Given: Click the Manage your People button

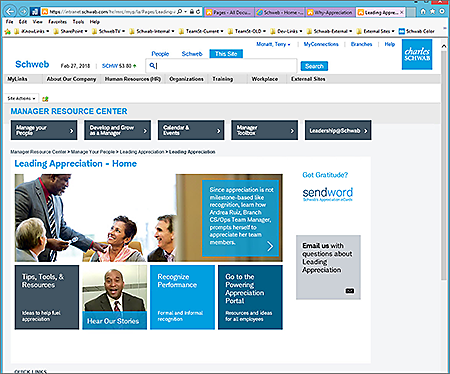Looking at the screenshot, I should tap(44, 130).
